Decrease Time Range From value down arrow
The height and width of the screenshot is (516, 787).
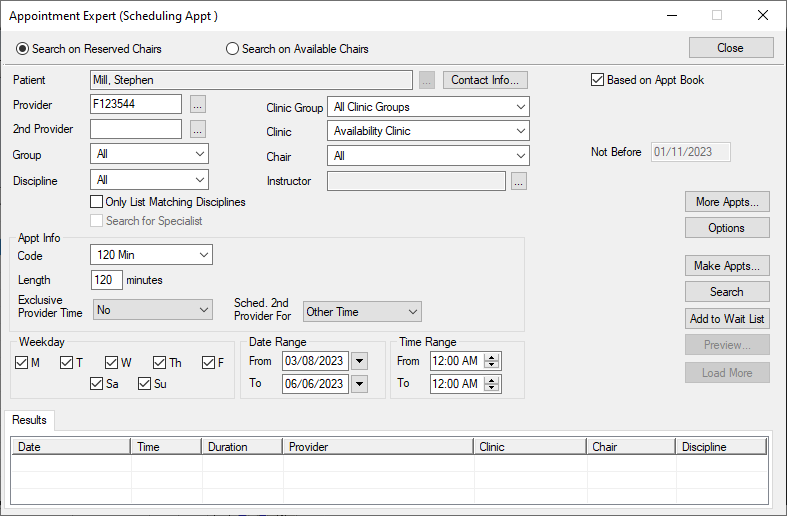tap(492, 365)
